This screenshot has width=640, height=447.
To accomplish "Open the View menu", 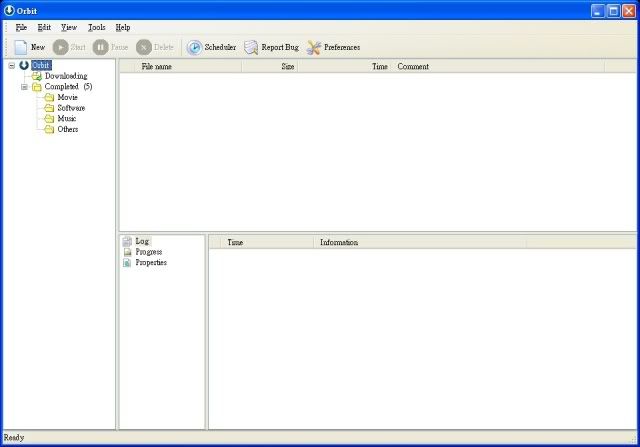I will tap(68, 27).
